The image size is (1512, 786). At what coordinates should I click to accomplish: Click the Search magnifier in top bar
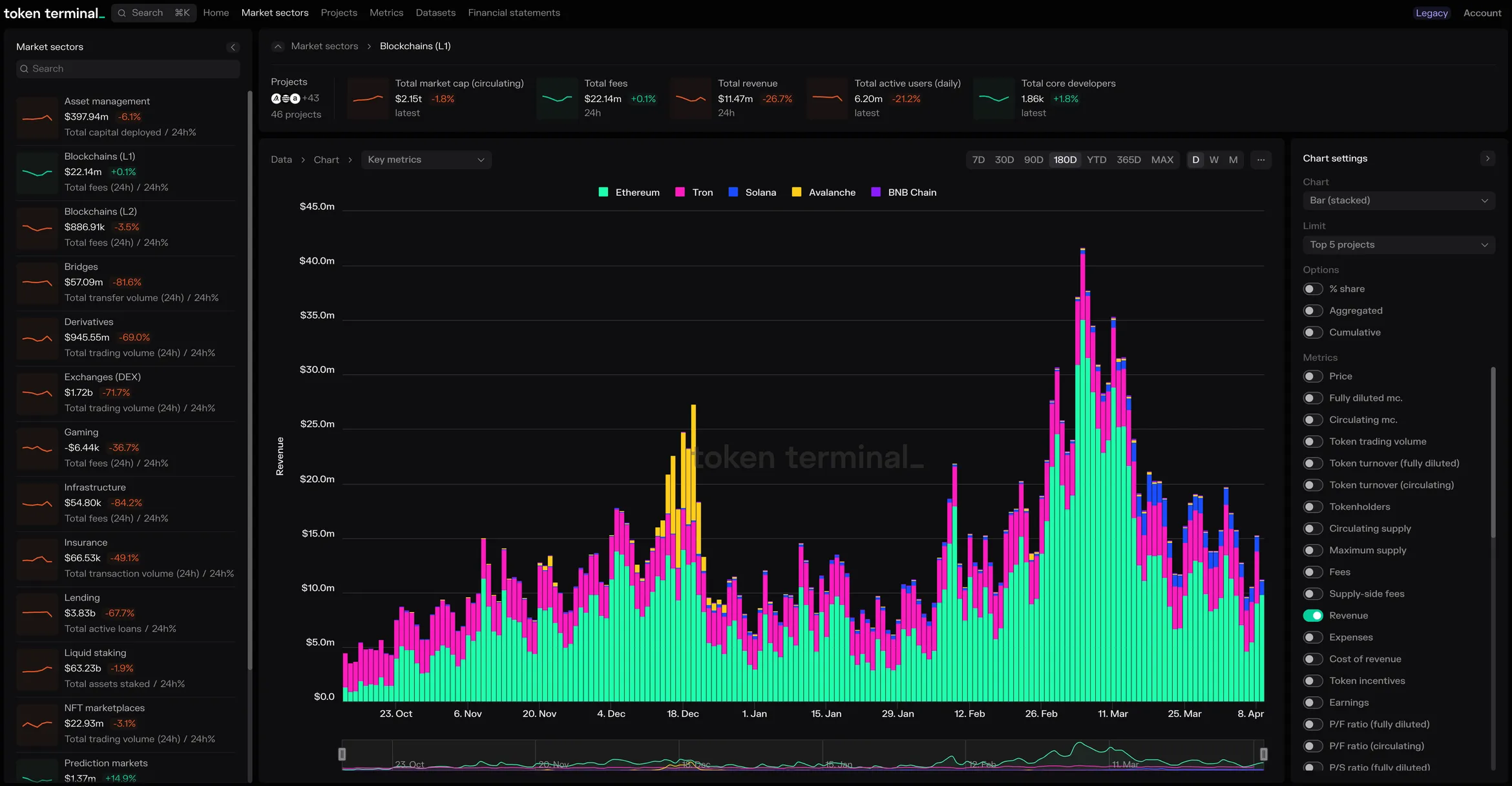[x=121, y=13]
